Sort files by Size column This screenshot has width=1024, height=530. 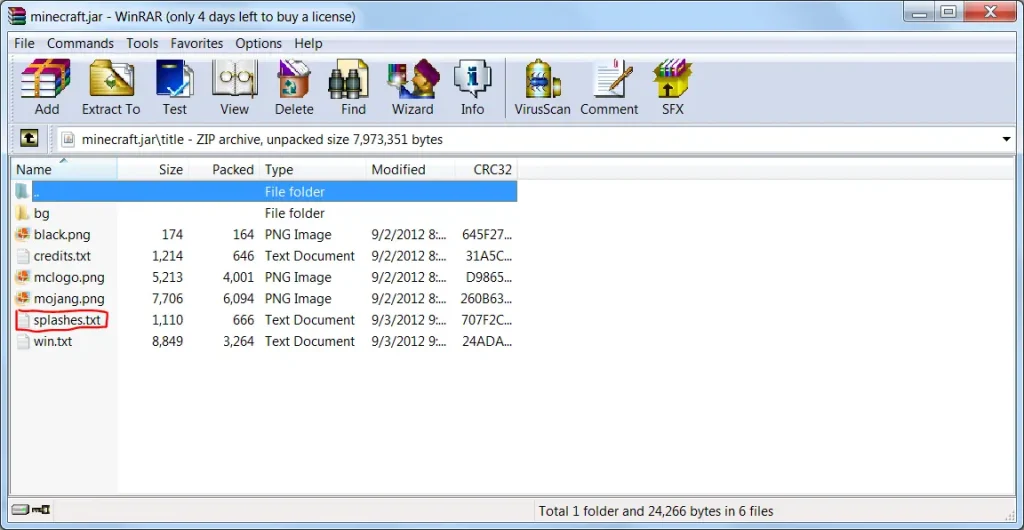153,170
